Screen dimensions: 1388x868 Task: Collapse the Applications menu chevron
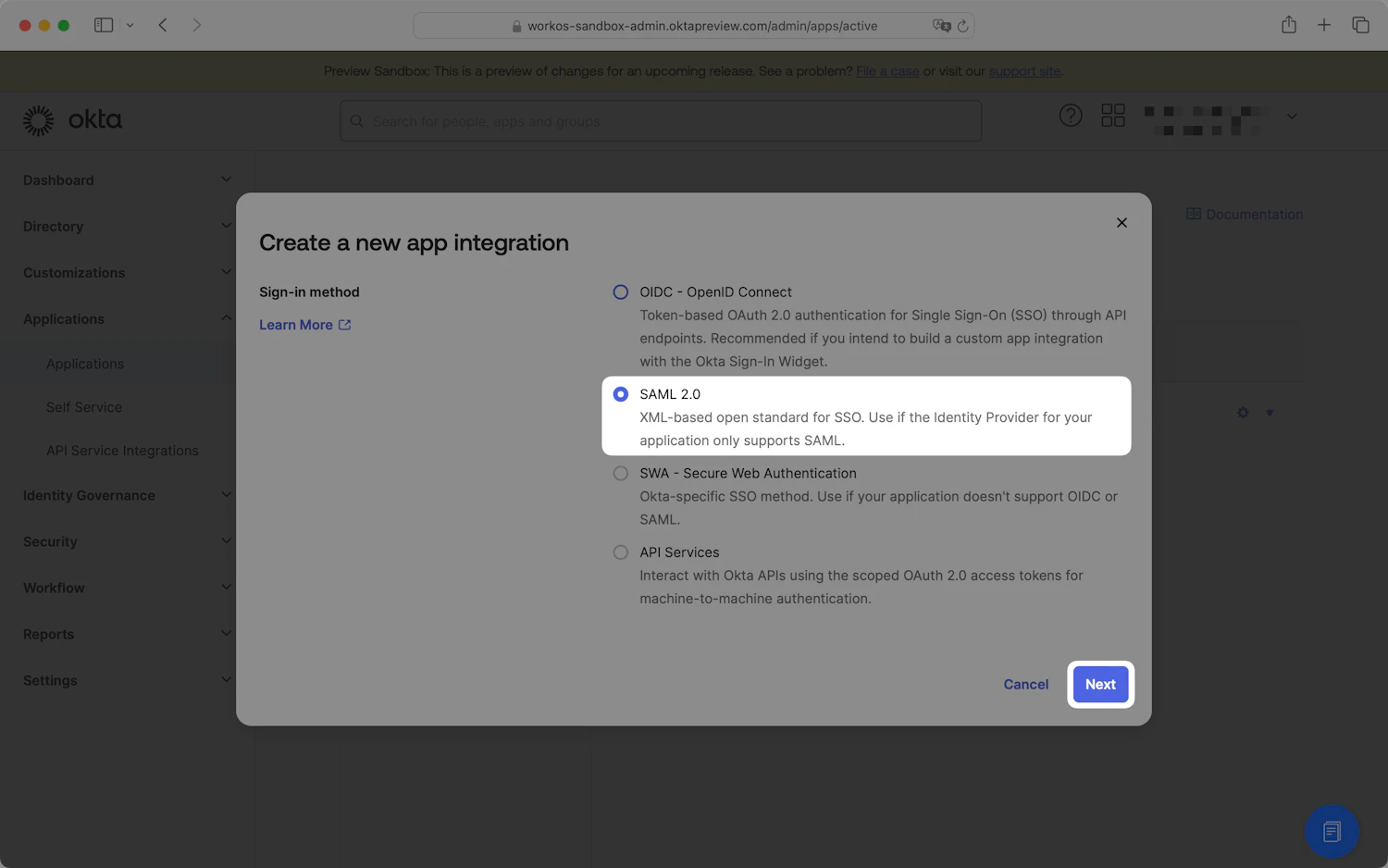pyautogui.click(x=226, y=318)
